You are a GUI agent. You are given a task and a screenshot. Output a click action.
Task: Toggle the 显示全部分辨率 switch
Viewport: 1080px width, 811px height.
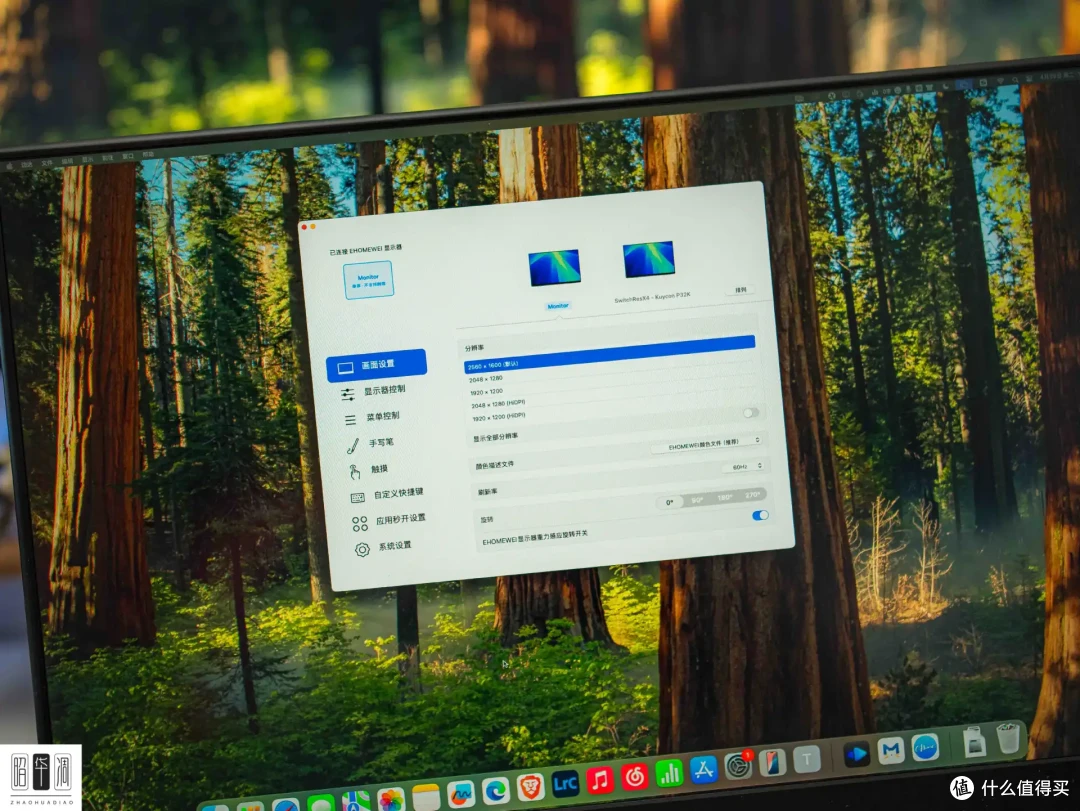point(751,413)
